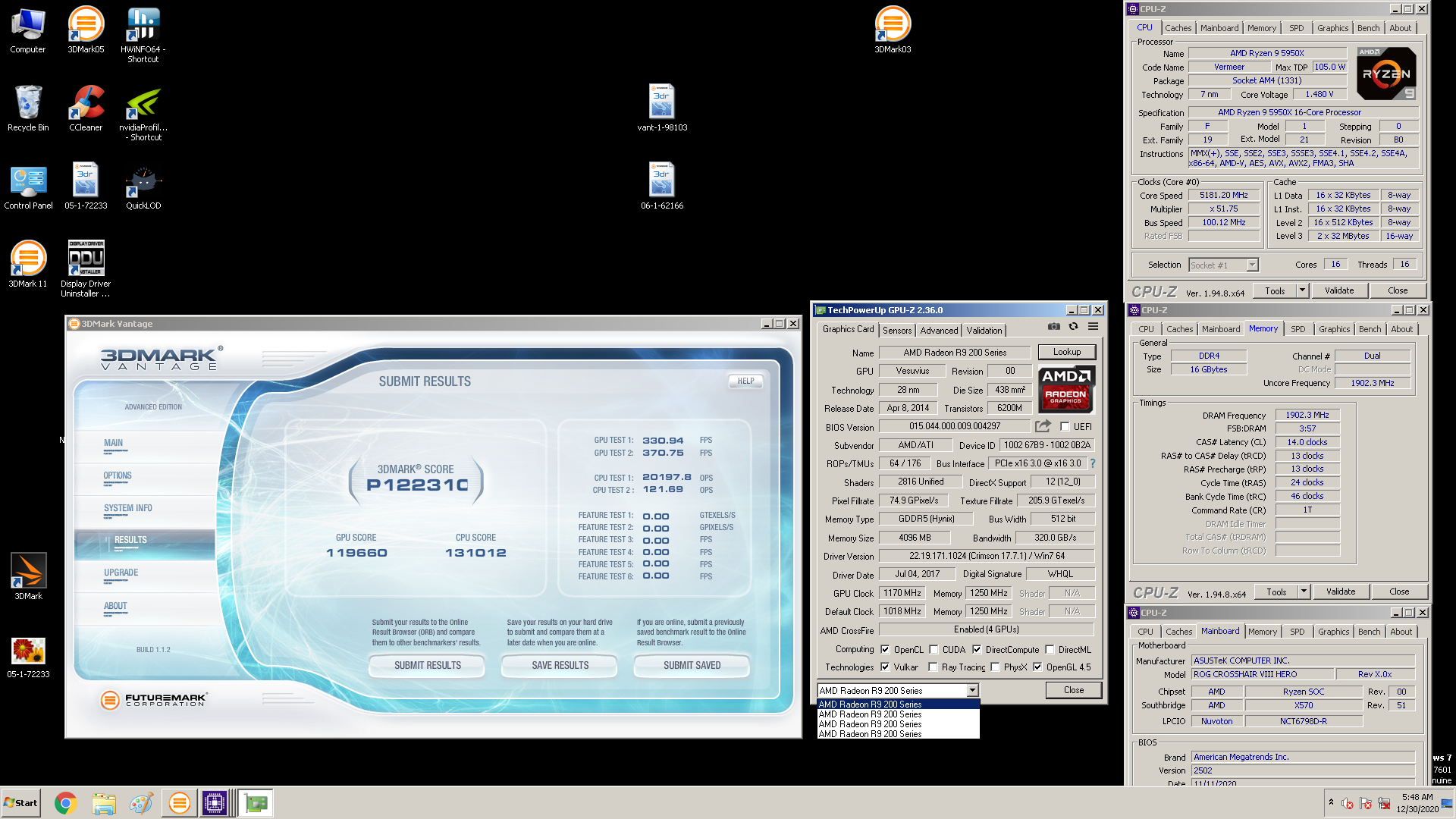The image size is (1456, 819).
Task: Select the 06-1-62166 result file
Action: 662,187
